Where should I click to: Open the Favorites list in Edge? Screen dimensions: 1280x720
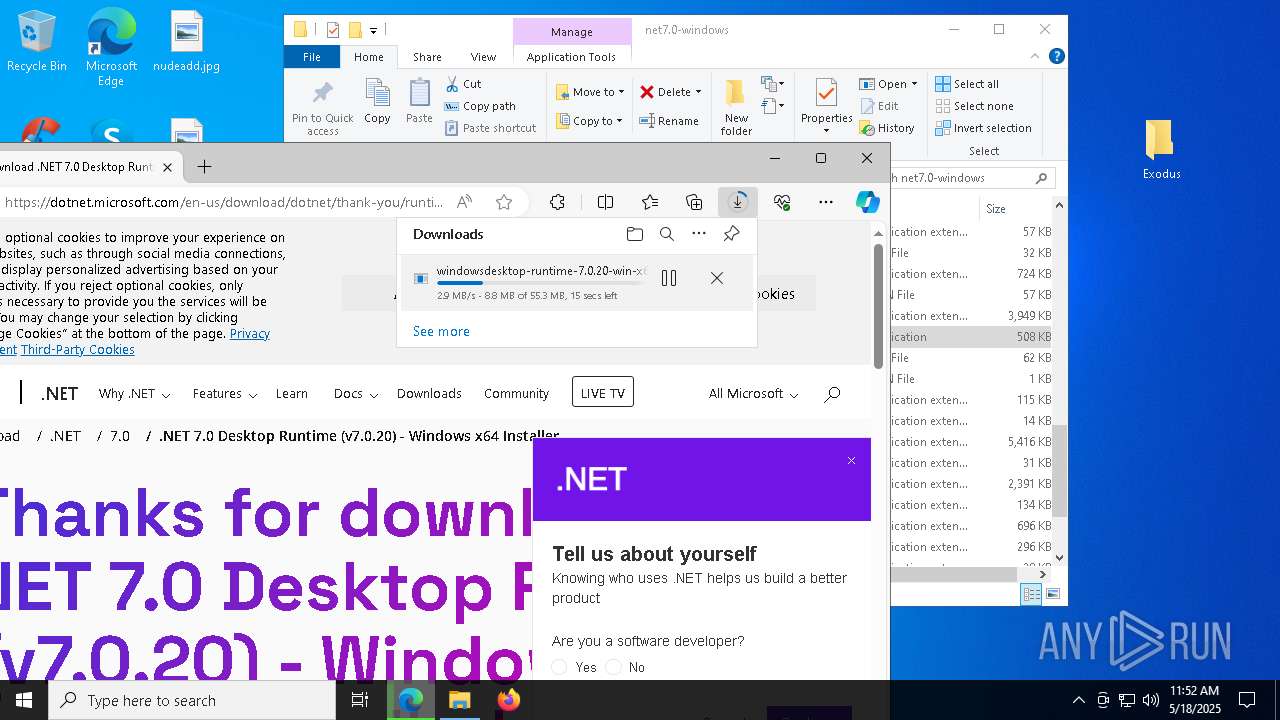tap(650, 202)
